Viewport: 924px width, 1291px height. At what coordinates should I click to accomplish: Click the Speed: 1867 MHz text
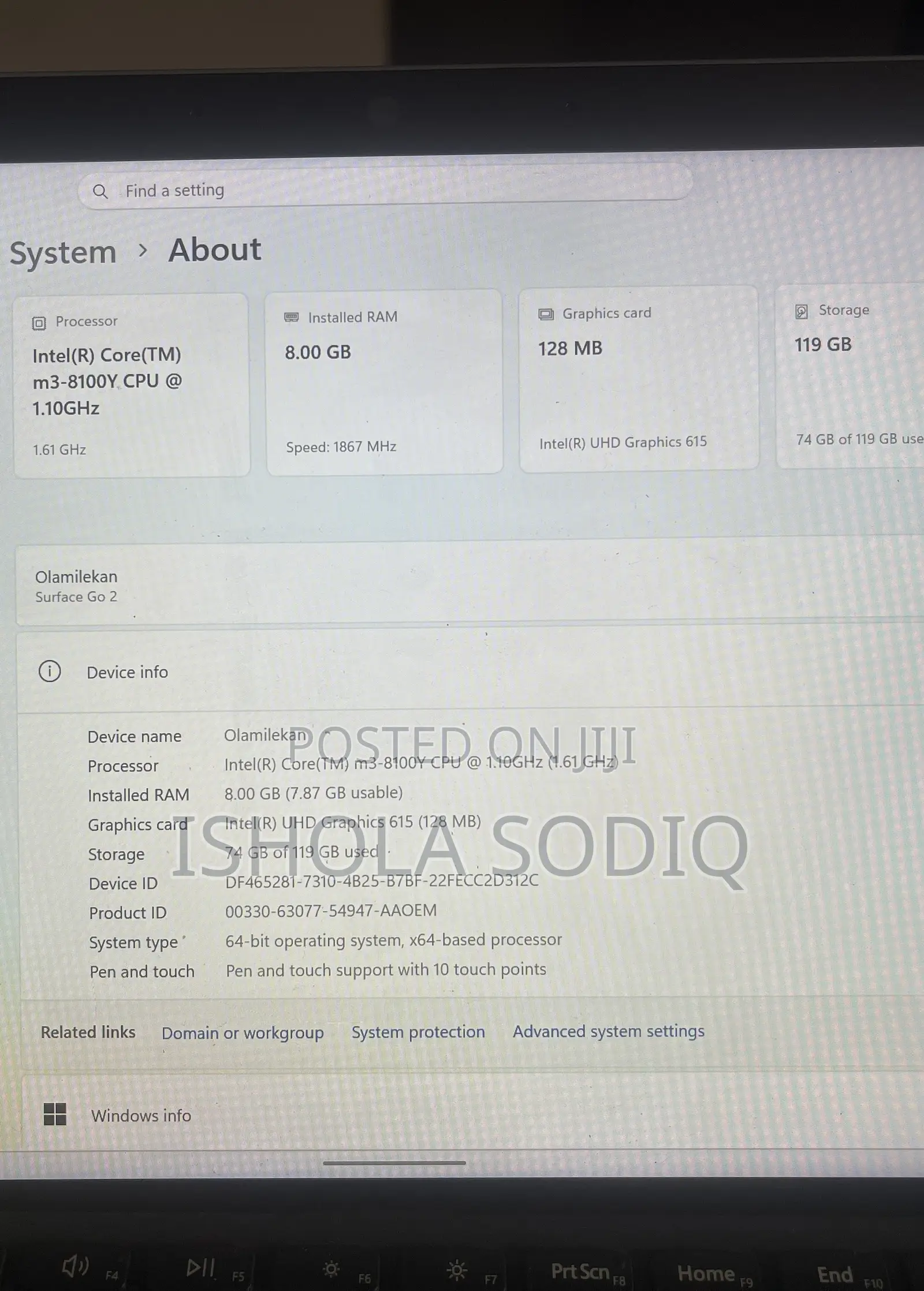(x=341, y=447)
